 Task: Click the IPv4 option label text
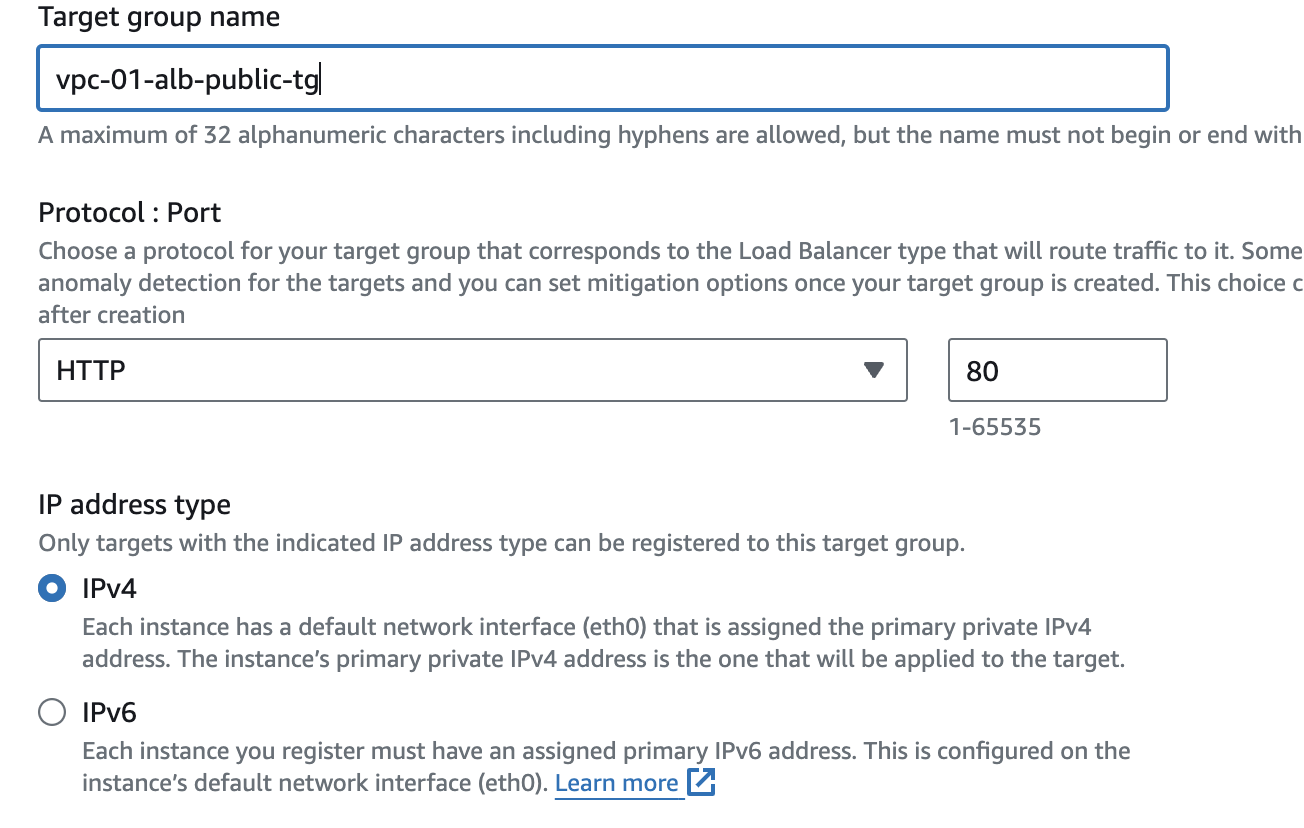click(x=109, y=589)
